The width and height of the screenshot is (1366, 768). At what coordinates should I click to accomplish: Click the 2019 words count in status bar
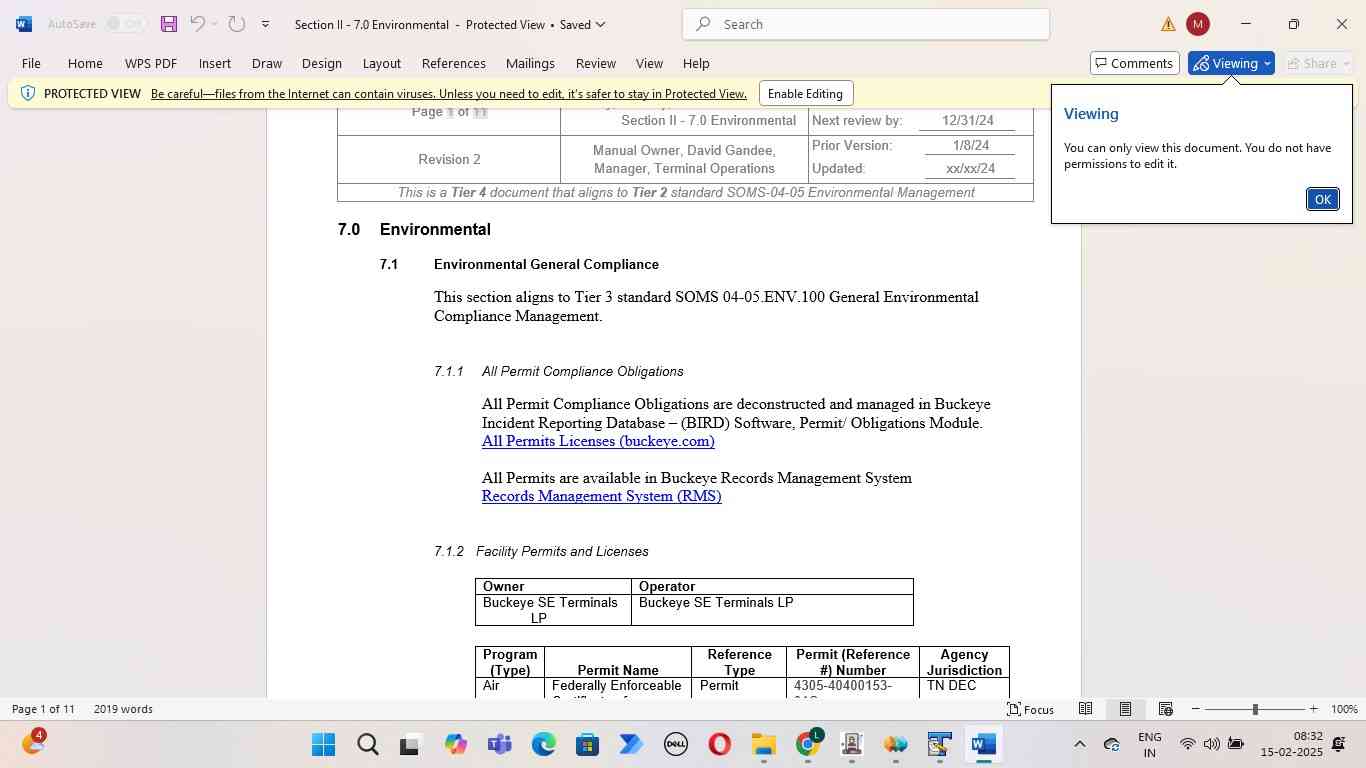pos(123,709)
